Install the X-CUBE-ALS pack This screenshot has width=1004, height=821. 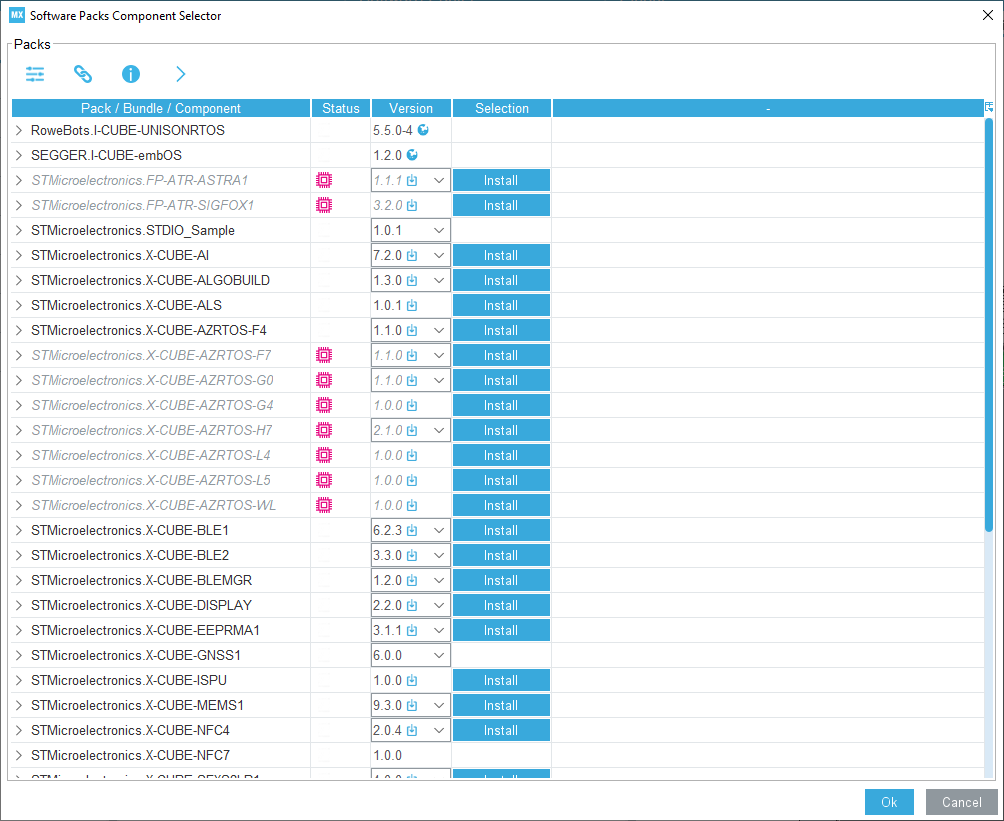(x=501, y=305)
